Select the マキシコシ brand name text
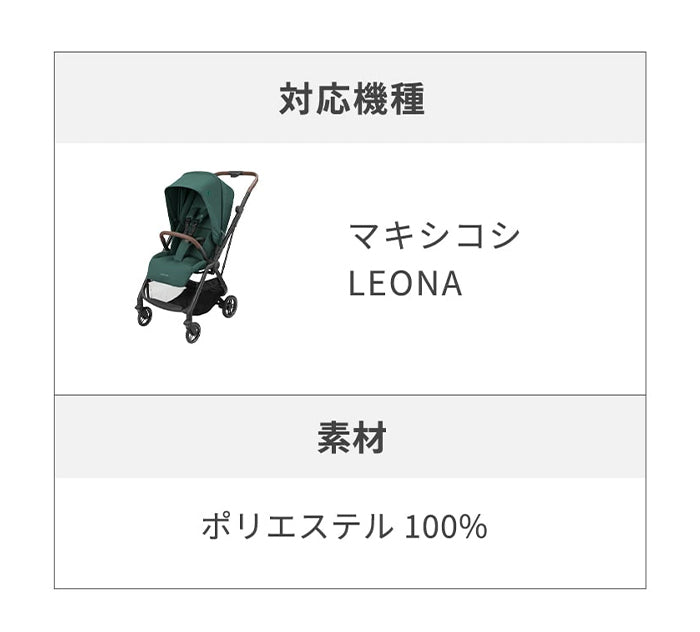Image resolution: width=700 pixels, height=632 pixels. [x=434, y=238]
